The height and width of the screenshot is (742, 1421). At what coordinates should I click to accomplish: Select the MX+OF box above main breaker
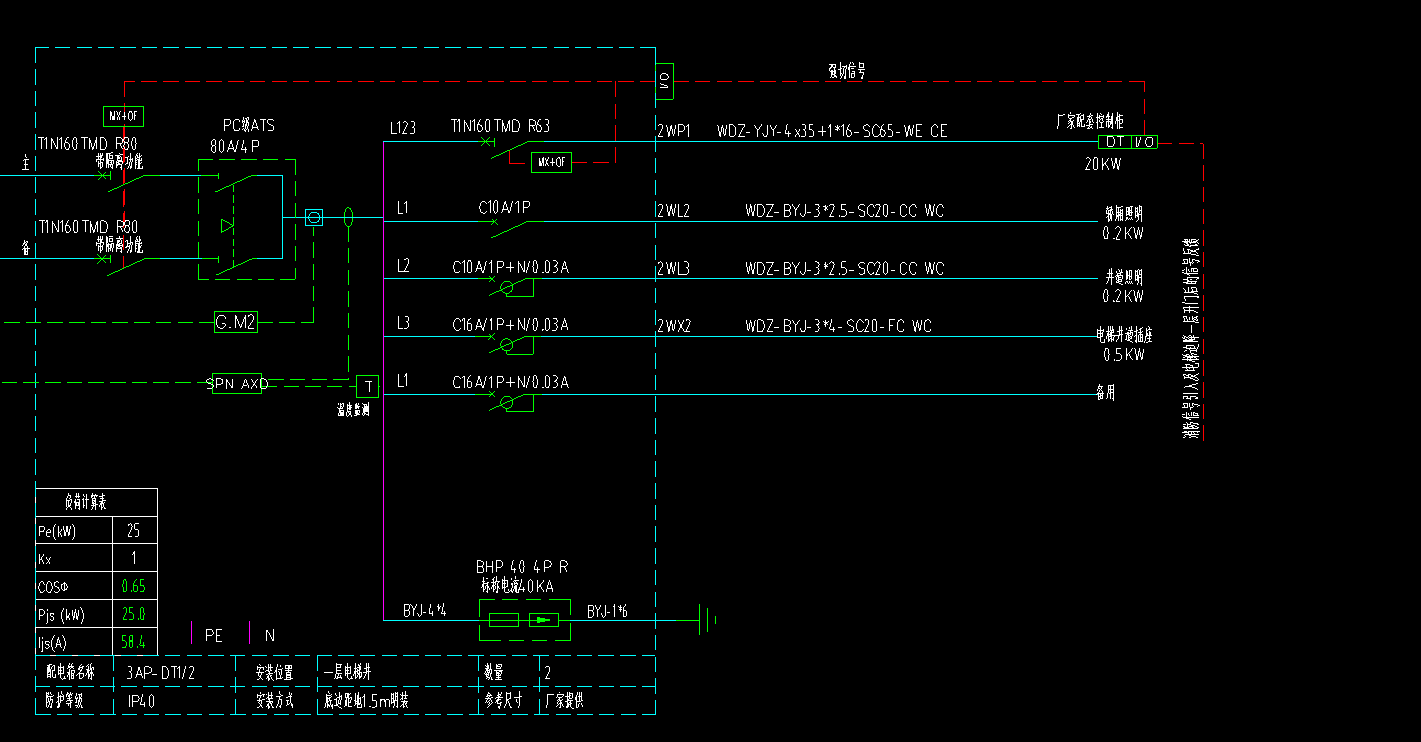click(x=124, y=116)
